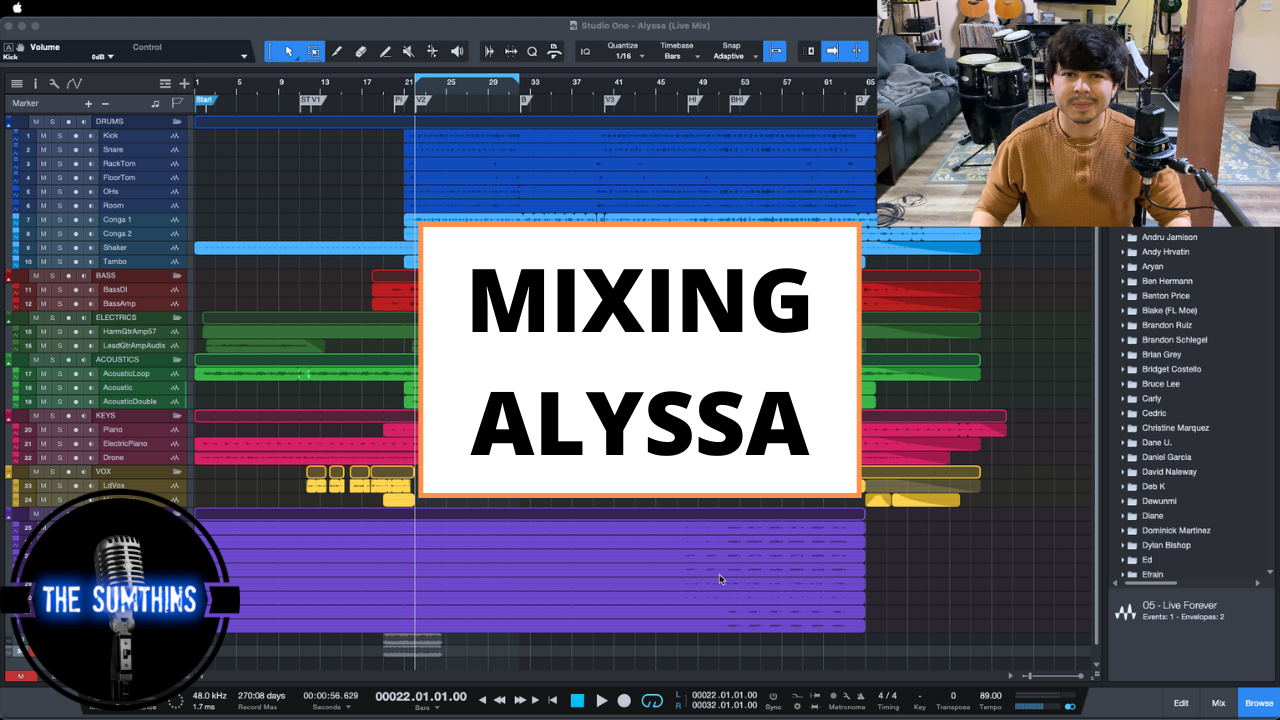Solo the Snare track
This screenshot has width=1280, height=720.
59,149
